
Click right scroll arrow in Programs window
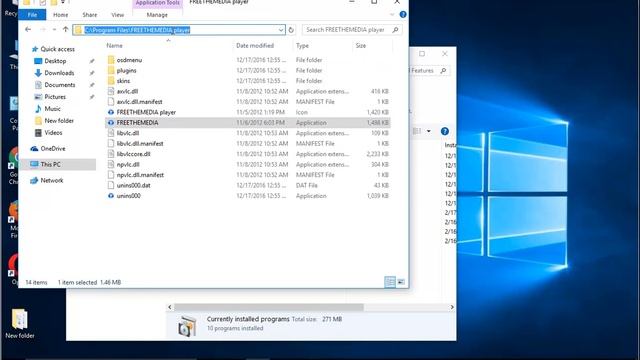452,307
